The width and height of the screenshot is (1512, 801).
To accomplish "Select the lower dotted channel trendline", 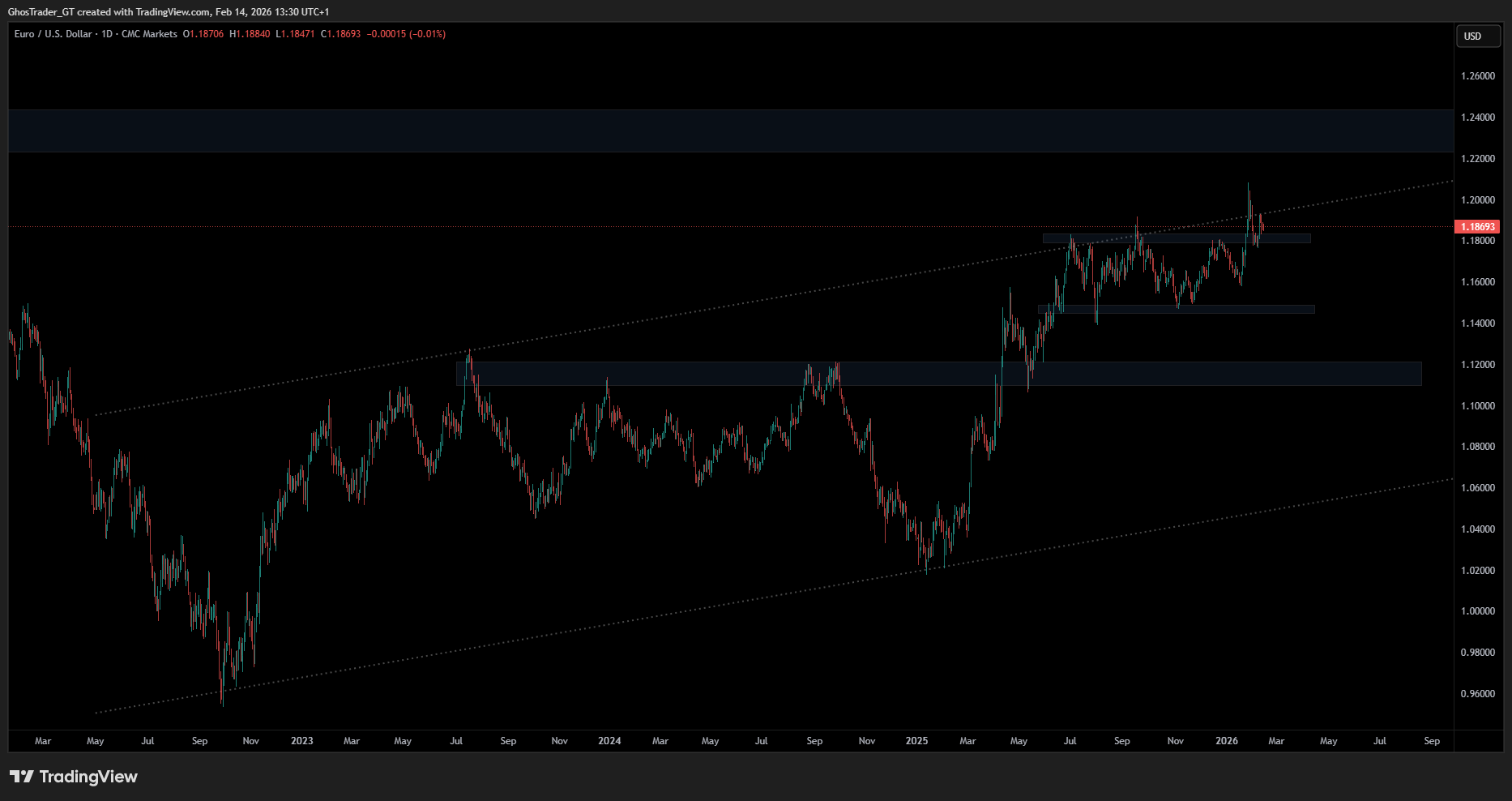I will (775, 596).
